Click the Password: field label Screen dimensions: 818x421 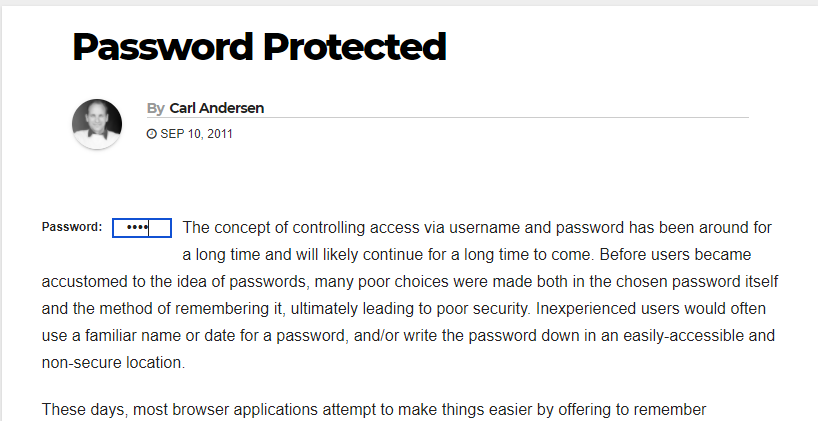pos(72,227)
